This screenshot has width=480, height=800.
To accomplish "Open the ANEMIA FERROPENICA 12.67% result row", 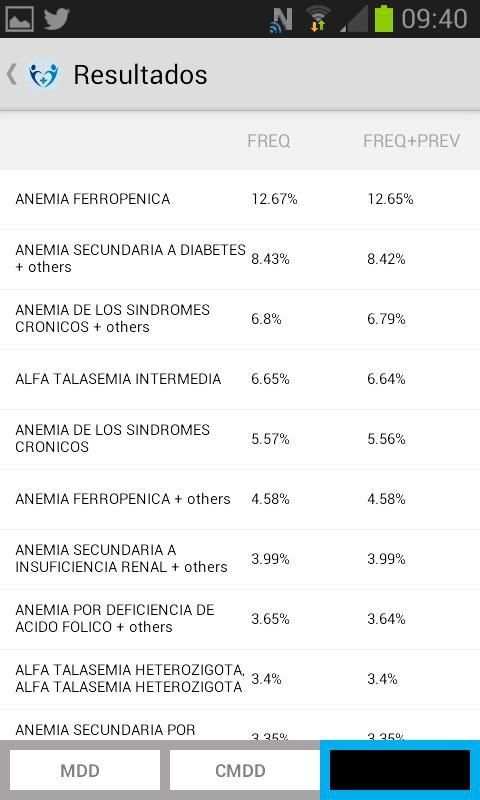I will [240, 199].
